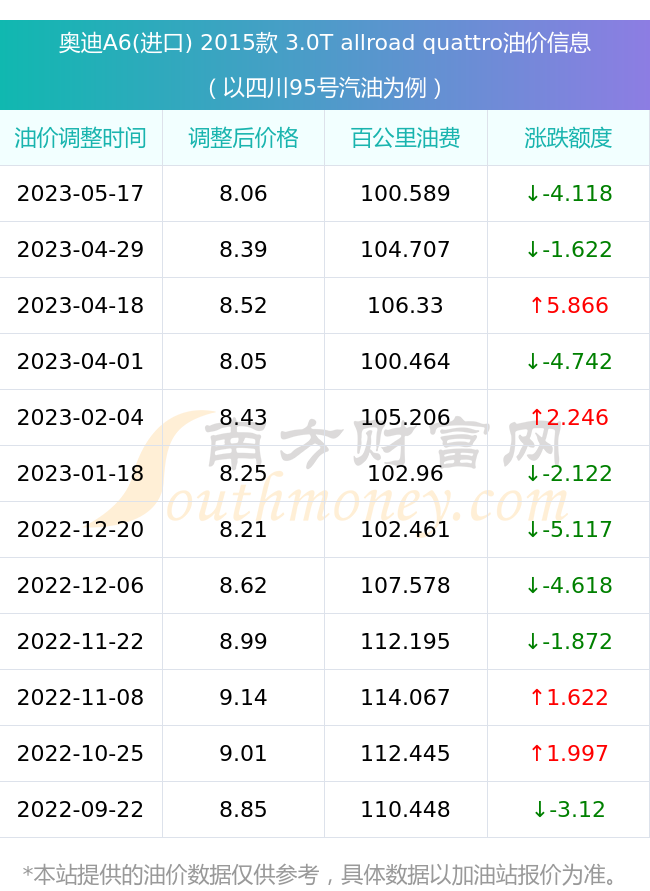Select the 2023-05-17 date cell

click(x=81, y=194)
